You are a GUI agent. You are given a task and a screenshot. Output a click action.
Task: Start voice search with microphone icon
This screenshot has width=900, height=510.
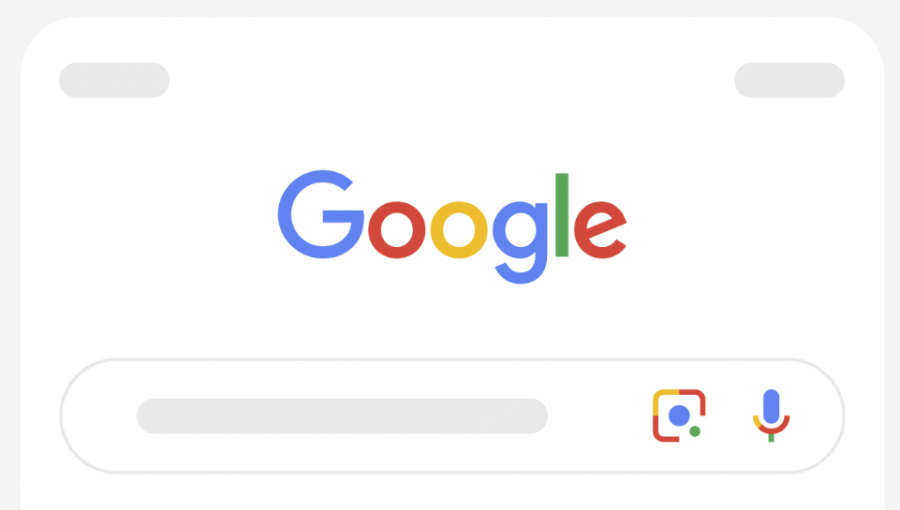pyautogui.click(x=771, y=415)
